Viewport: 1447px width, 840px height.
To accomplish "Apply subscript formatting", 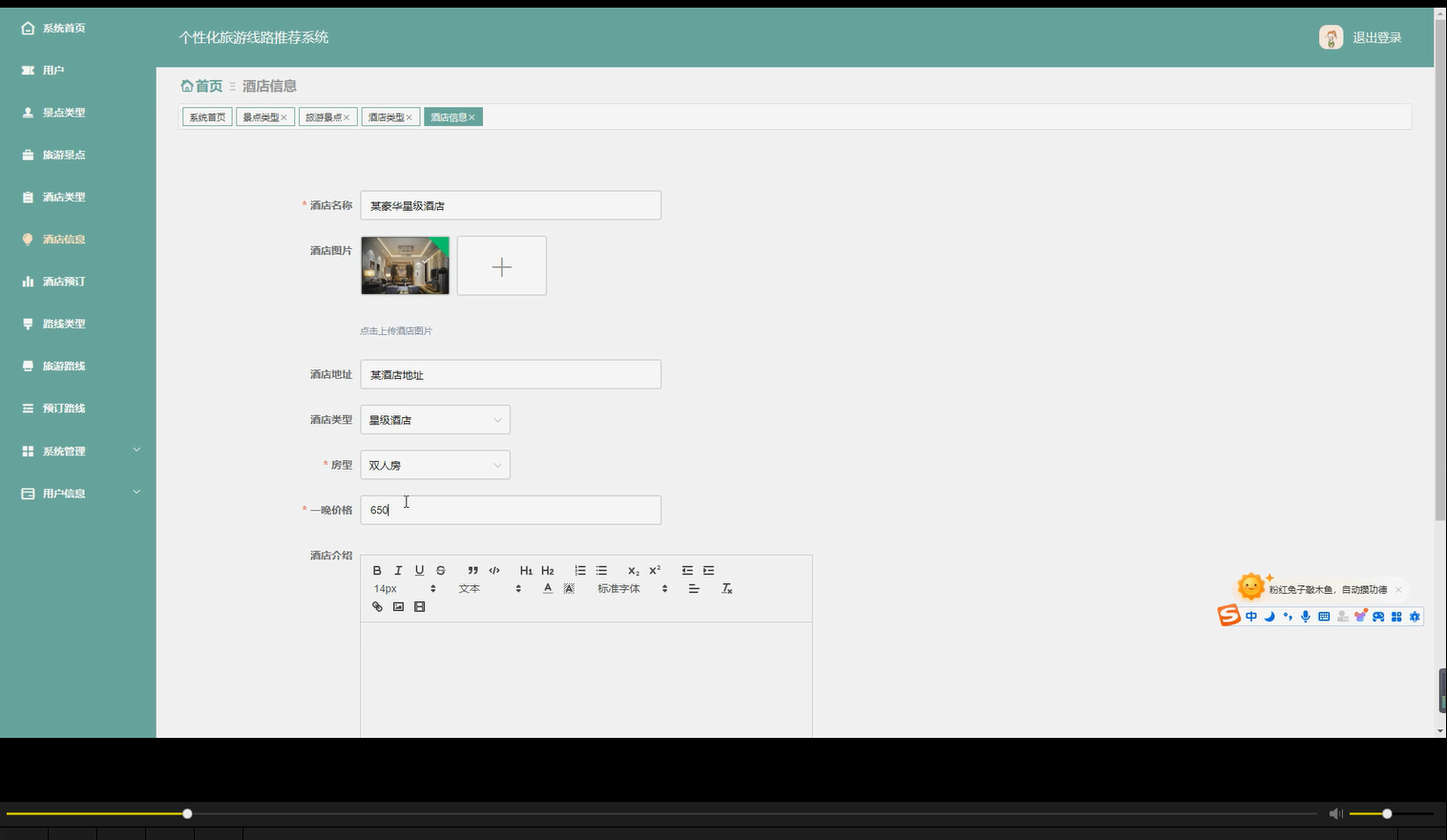I will click(633, 571).
